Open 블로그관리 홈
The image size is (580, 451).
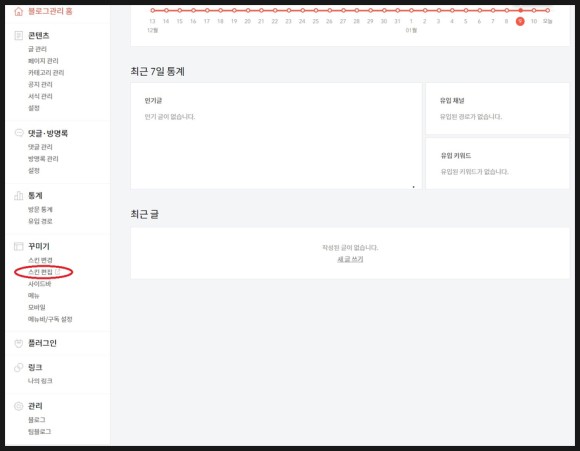pos(50,11)
